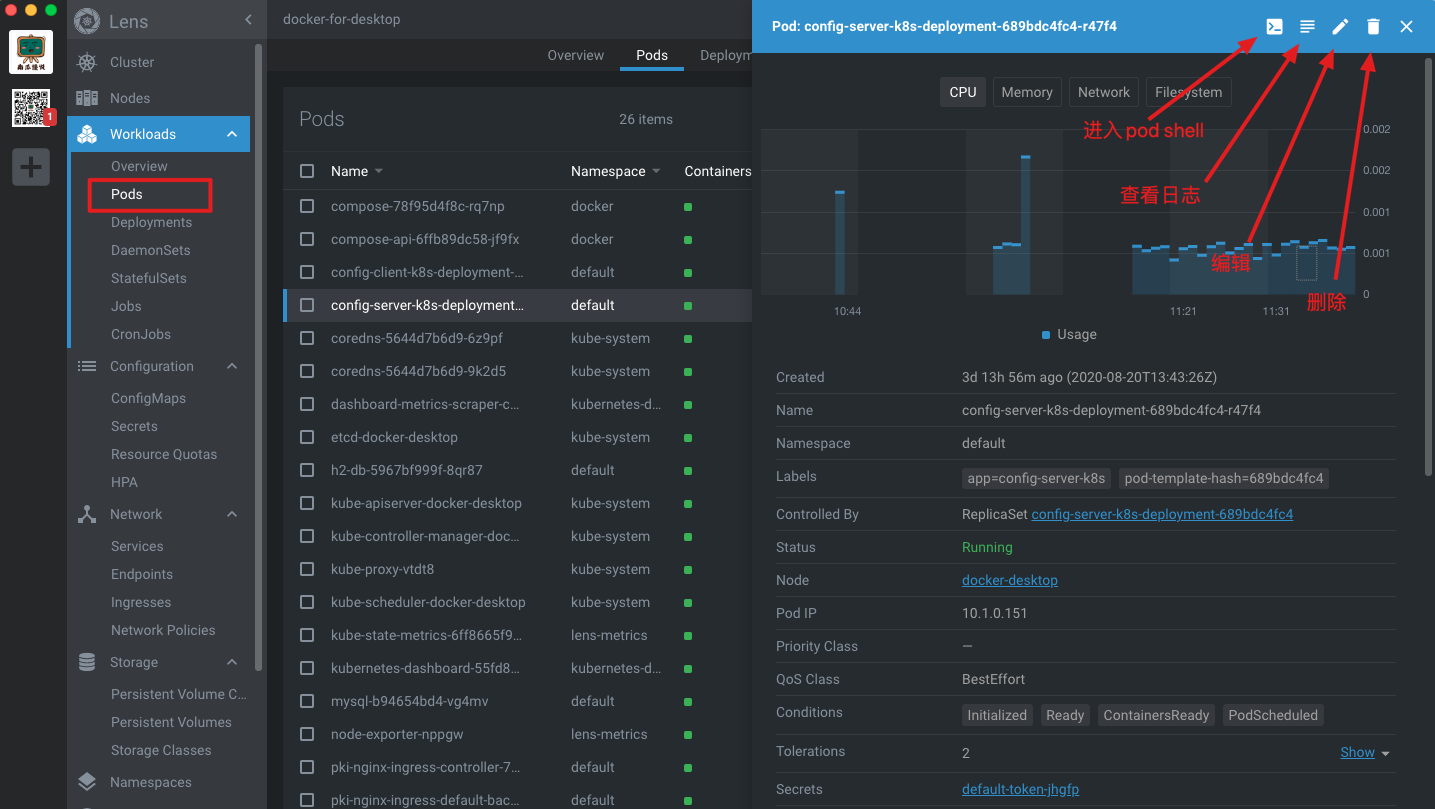
Task: Select the mysql-b94654bd4-vg4mv pod row
Action: pos(517,701)
